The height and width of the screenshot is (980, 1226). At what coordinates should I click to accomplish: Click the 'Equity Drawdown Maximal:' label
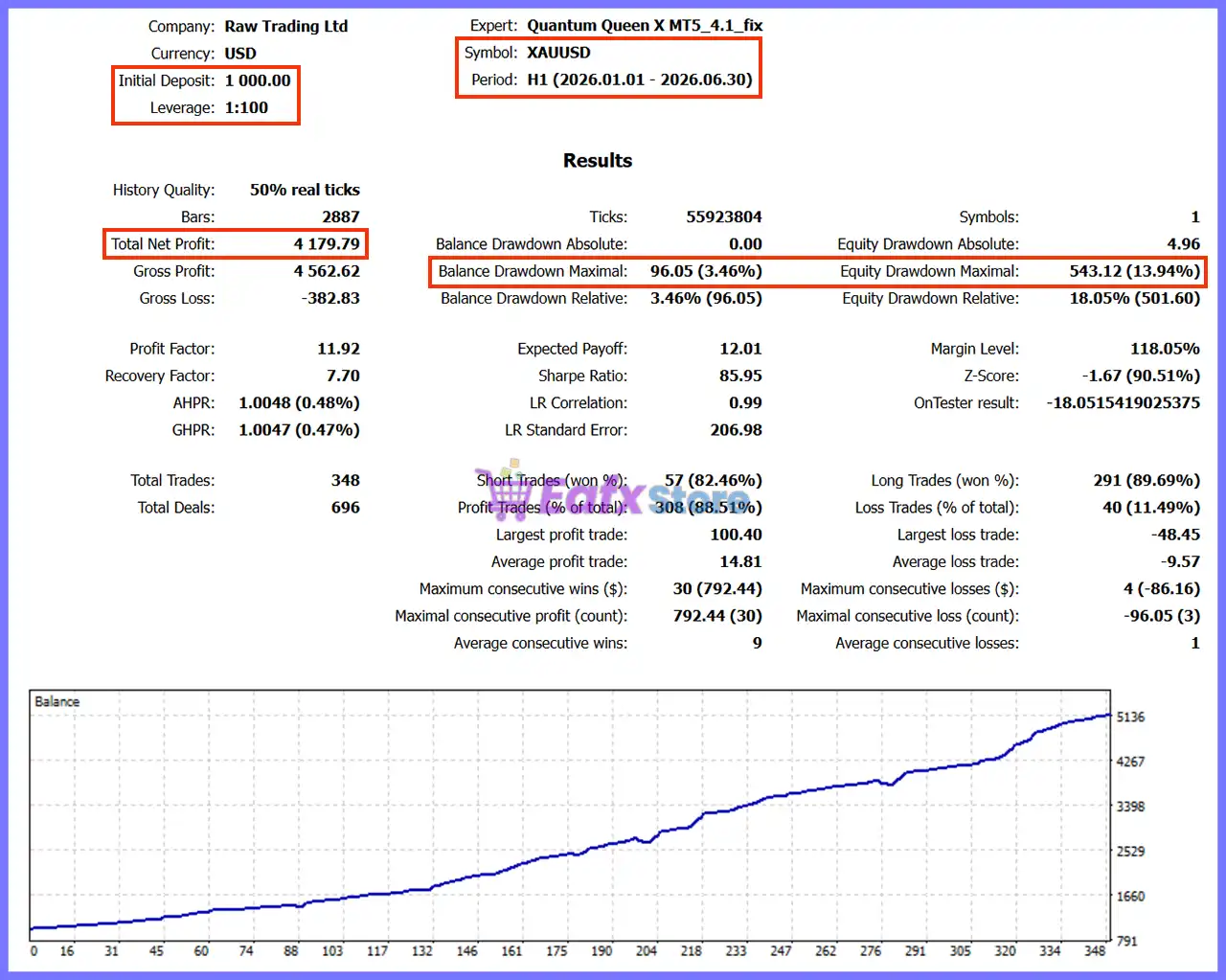click(x=929, y=271)
